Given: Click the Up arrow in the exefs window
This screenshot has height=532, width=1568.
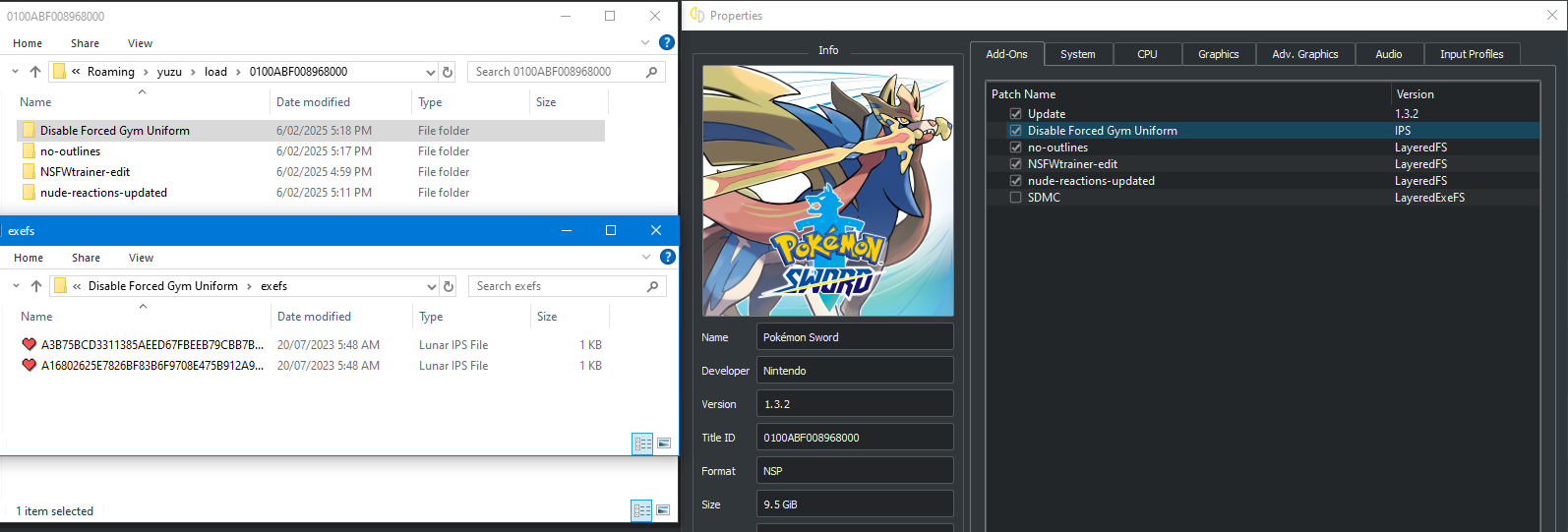Looking at the screenshot, I should pyautogui.click(x=36, y=286).
